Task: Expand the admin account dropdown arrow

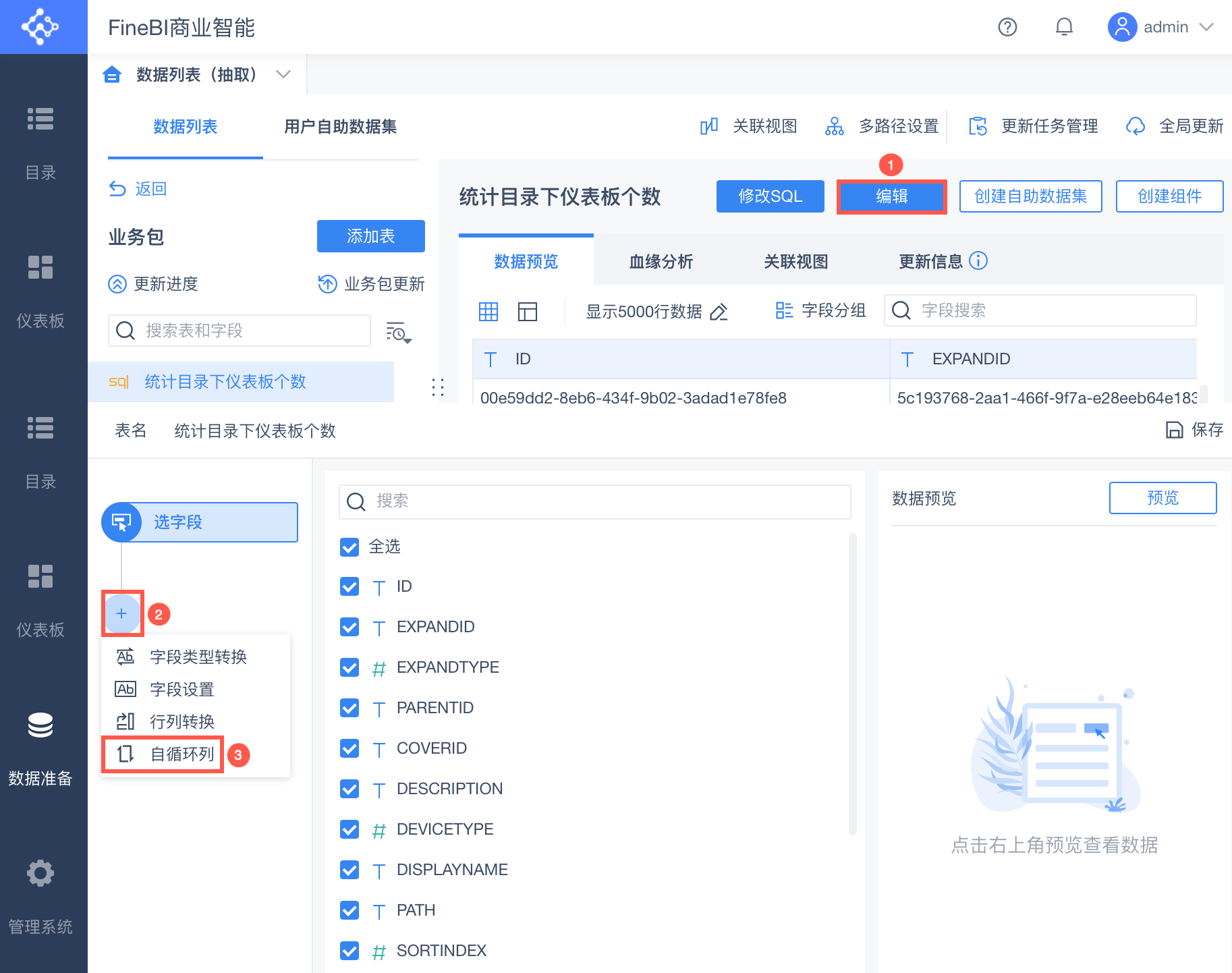Action: [1206, 27]
